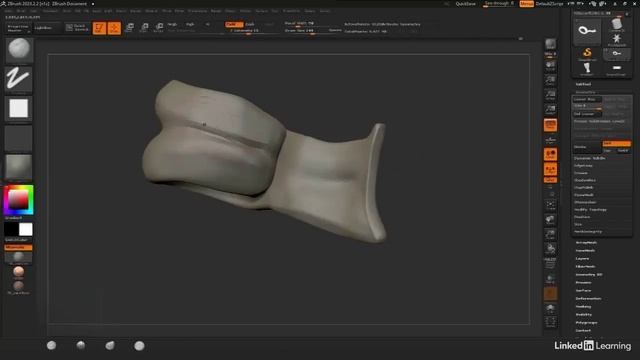Click DefaultZScript in title bar
The width and height of the screenshot is (640, 360).
tap(549, 4)
